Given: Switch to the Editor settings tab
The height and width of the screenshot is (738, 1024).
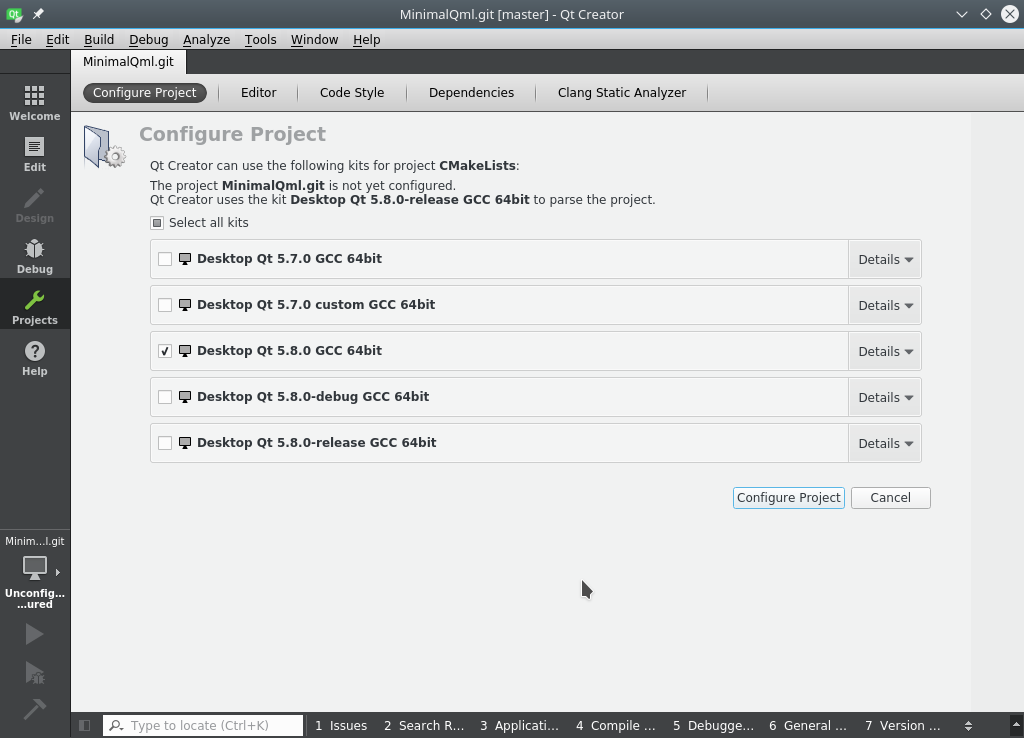Looking at the screenshot, I should 259,93.
